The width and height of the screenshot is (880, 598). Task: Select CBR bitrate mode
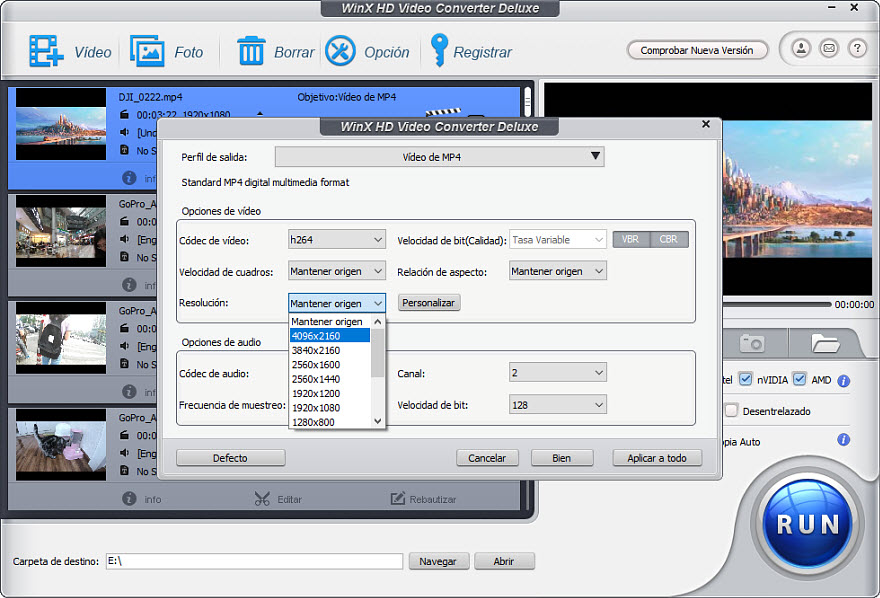point(669,240)
